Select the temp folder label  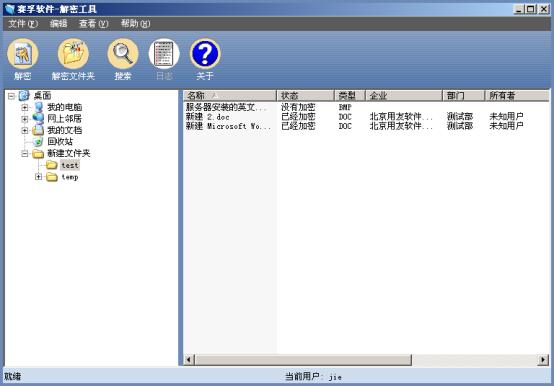click(70, 177)
